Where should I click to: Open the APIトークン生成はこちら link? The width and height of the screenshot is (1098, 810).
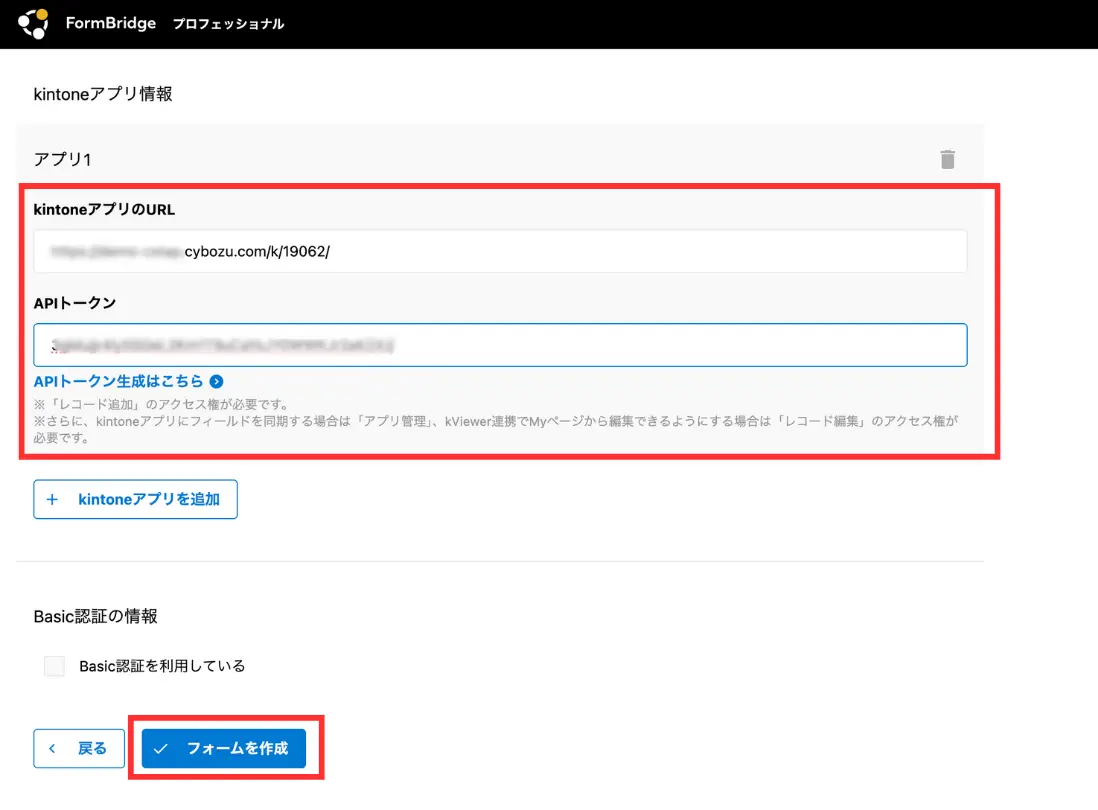[118, 381]
